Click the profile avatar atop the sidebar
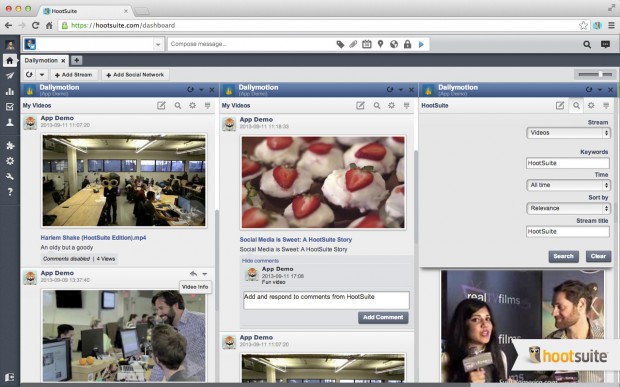 coord(10,44)
